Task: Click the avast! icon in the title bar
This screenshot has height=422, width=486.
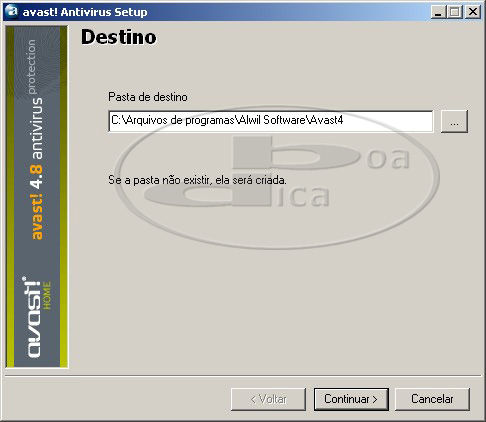Action: coord(12,11)
